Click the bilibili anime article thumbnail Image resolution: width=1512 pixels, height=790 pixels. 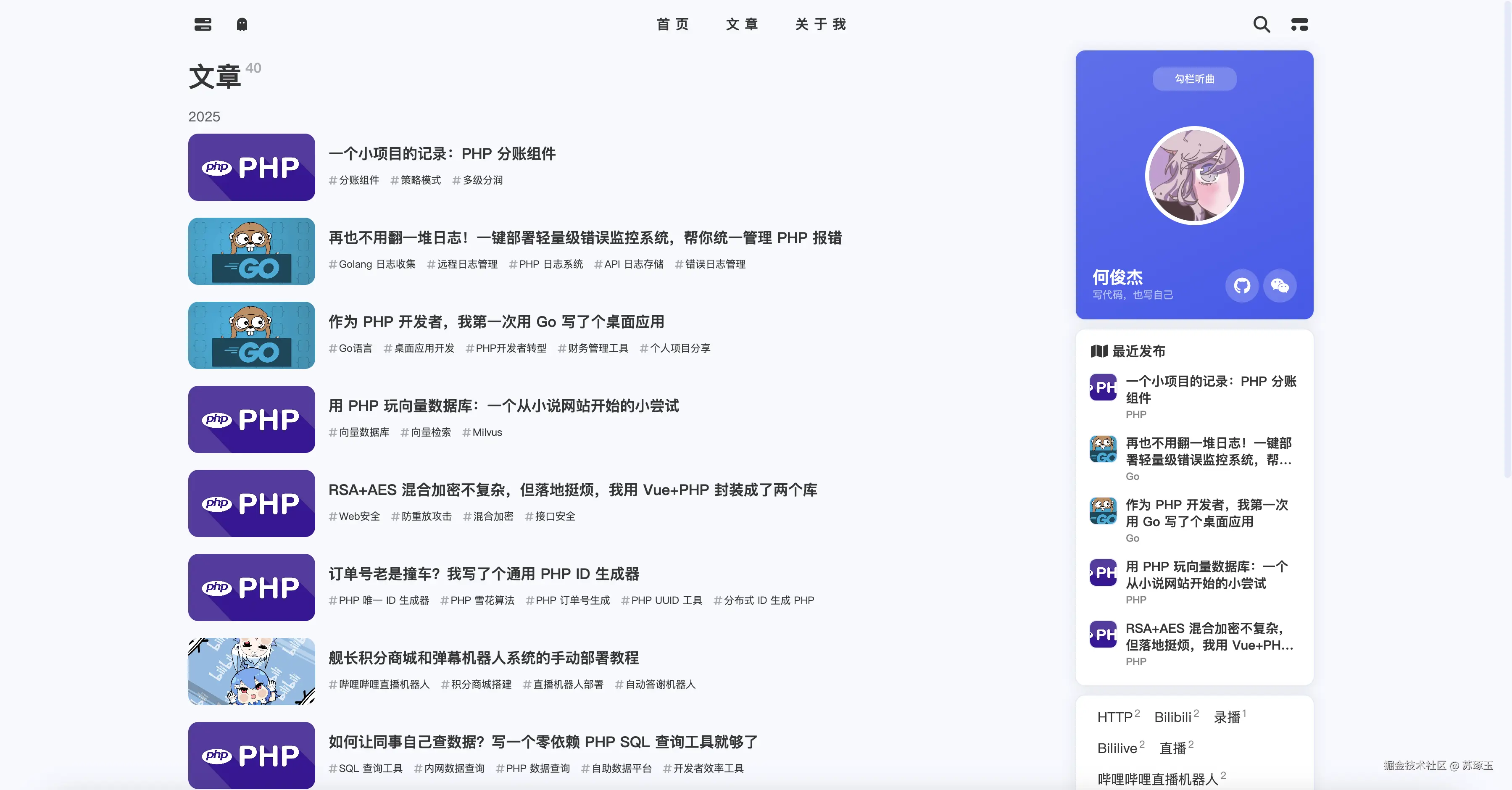(x=251, y=671)
